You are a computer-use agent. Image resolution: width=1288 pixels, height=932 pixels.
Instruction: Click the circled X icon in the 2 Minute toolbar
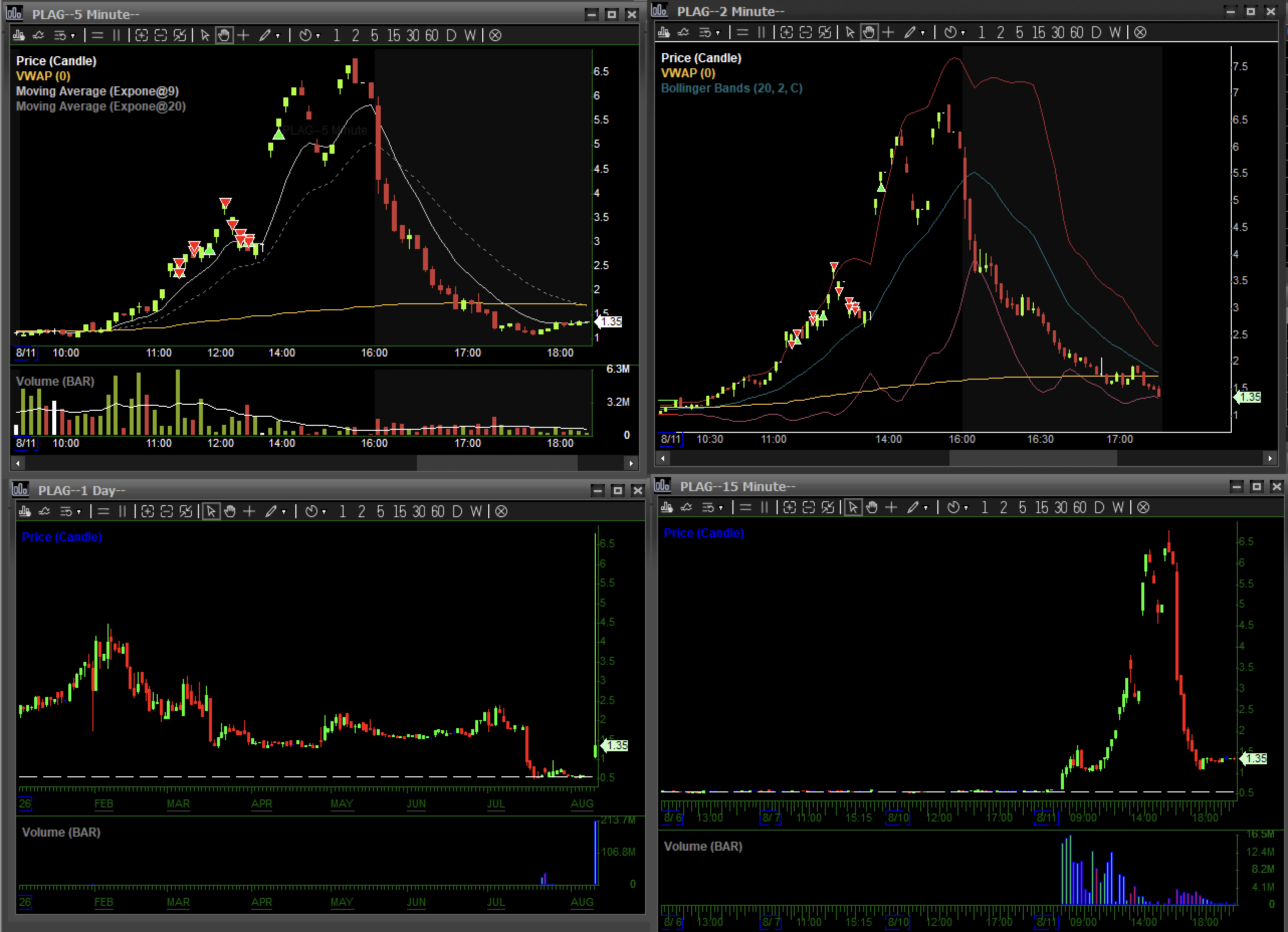pyautogui.click(x=1140, y=32)
